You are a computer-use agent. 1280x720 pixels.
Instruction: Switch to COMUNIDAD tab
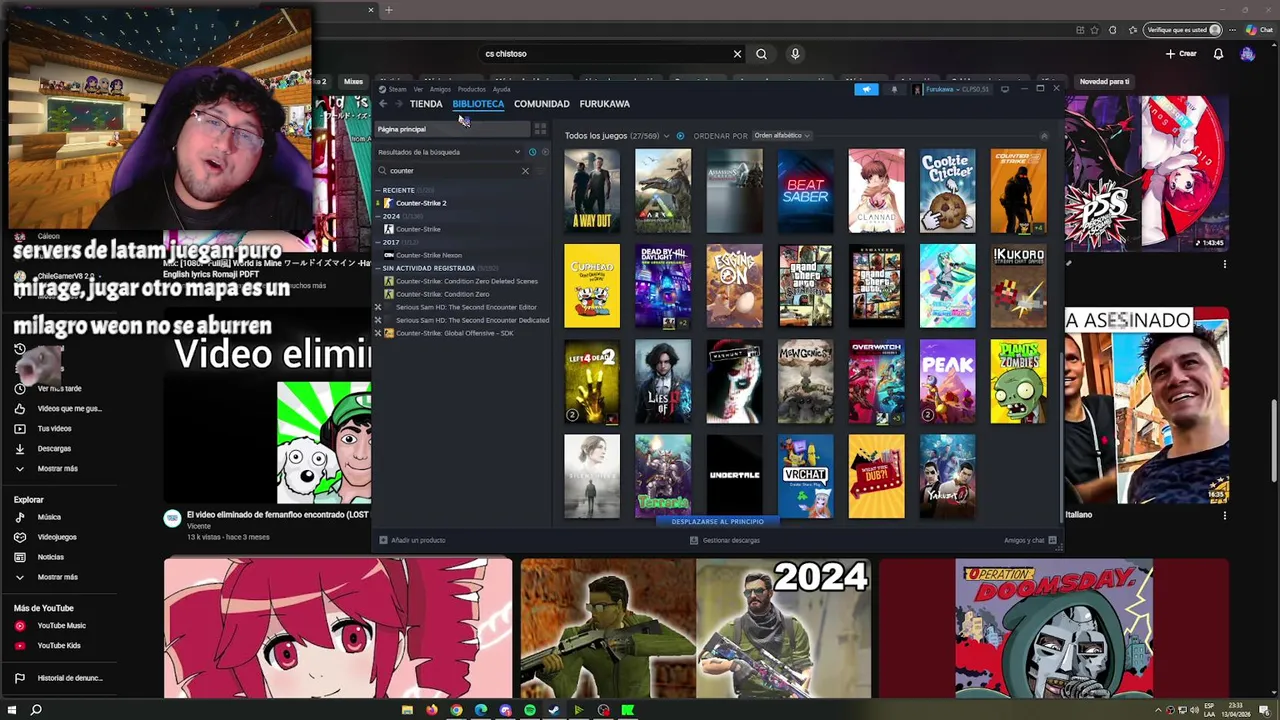(541, 104)
